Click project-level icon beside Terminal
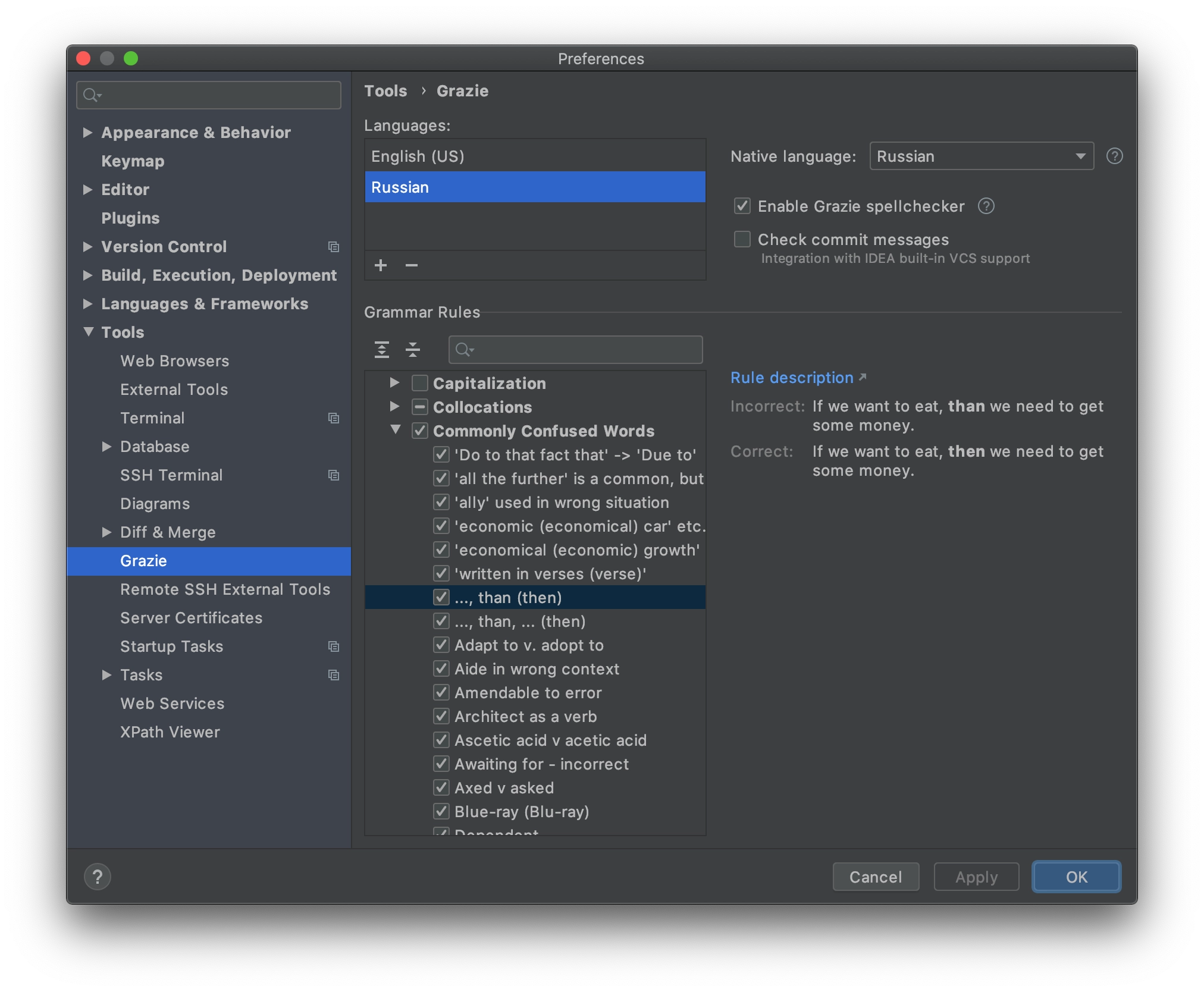The image size is (1204, 992). [334, 418]
